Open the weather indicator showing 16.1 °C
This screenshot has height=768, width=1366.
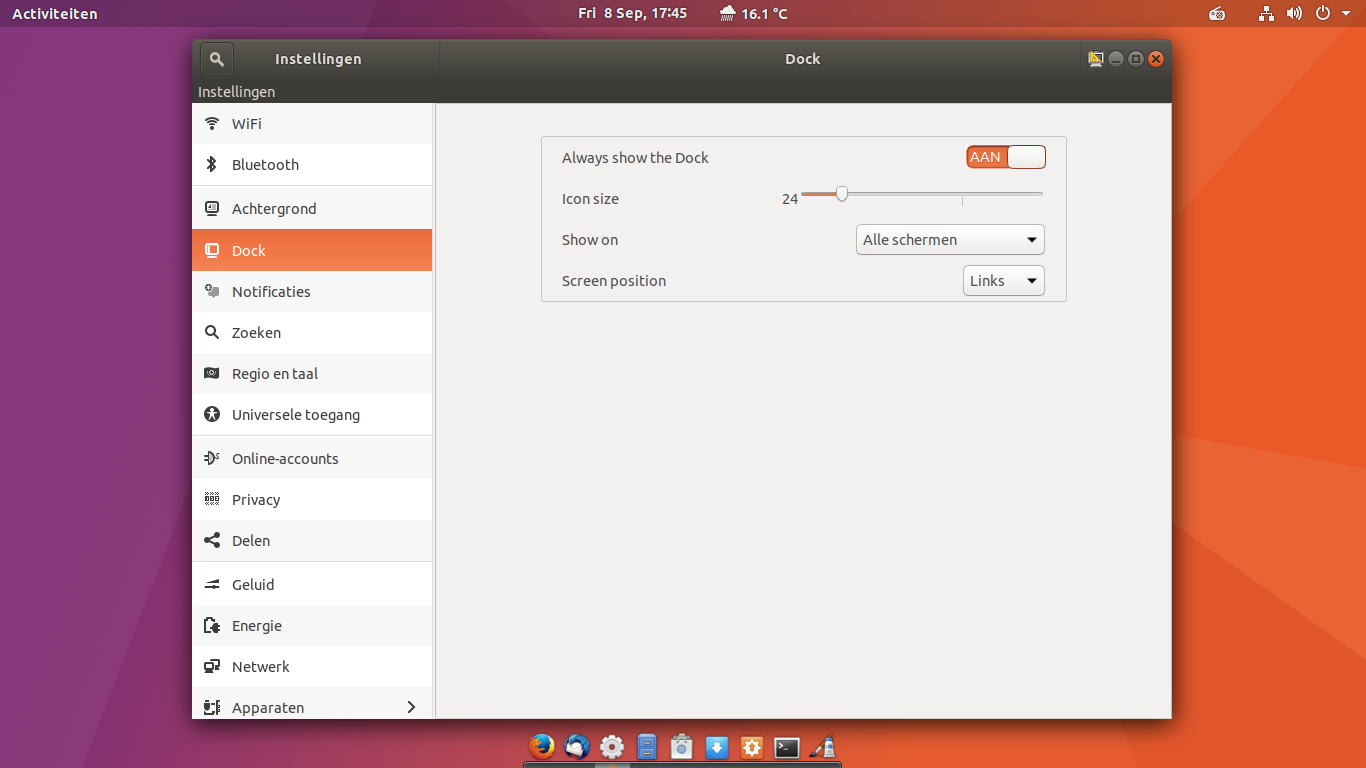[753, 13]
